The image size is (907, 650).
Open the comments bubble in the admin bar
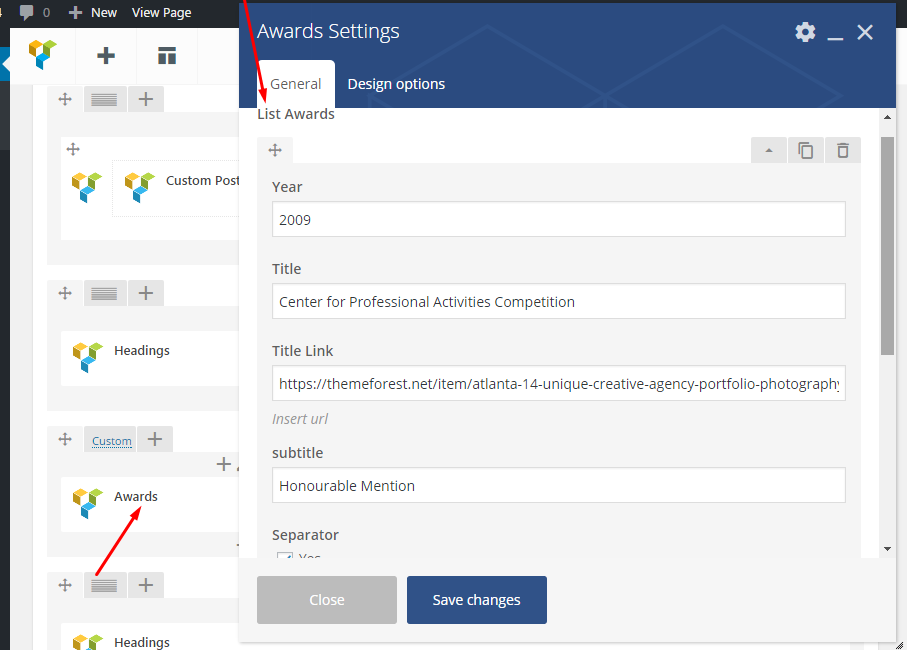click(34, 12)
